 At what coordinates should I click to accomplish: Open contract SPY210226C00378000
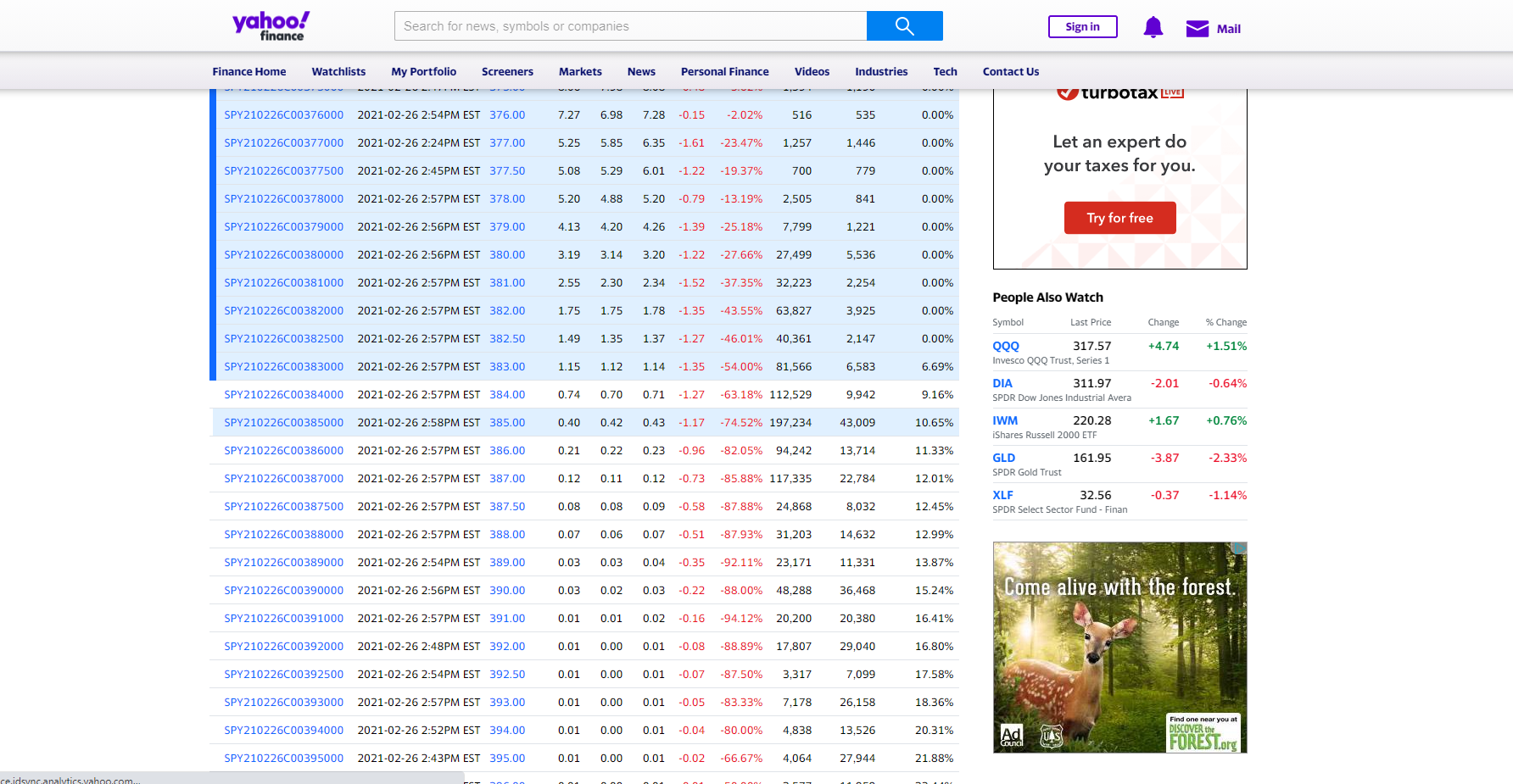(283, 199)
